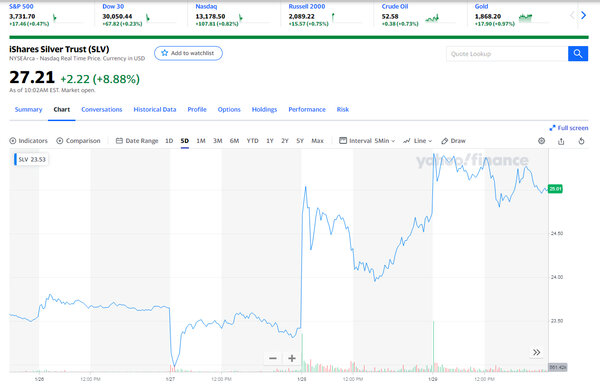The height and width of the screenshot is (387, 600).
Task: Select the YTD time range
Action: [253, 141]
